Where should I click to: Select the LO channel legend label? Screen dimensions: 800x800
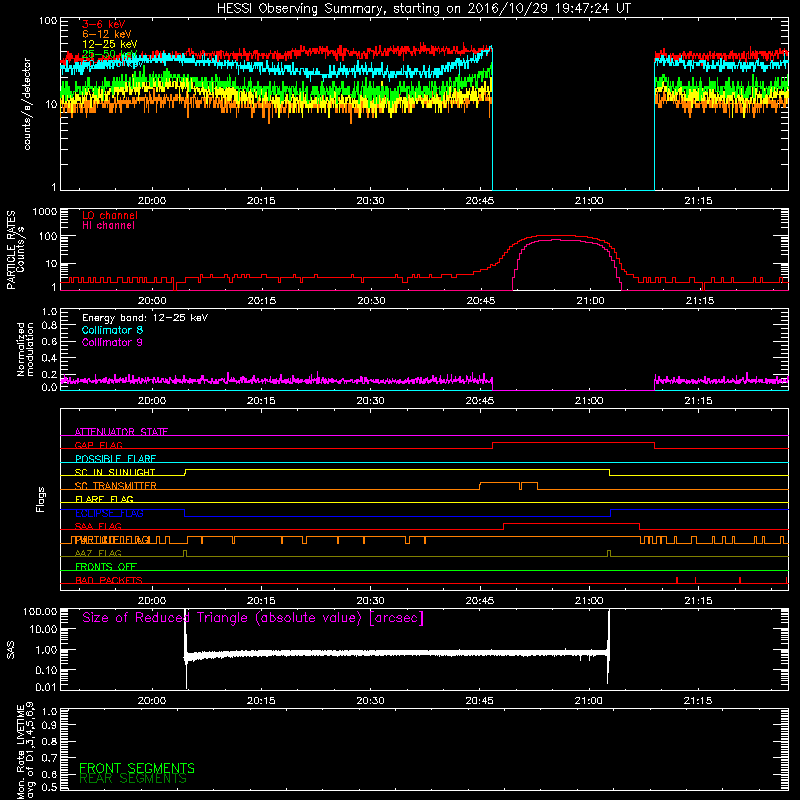point(110,215)
